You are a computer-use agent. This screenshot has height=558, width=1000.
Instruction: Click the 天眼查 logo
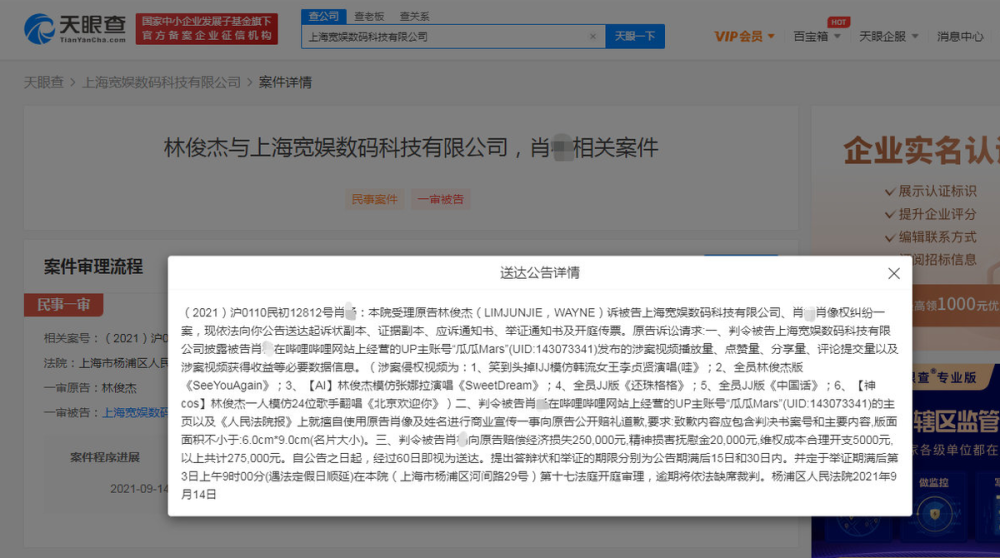(x=75, y=29)
